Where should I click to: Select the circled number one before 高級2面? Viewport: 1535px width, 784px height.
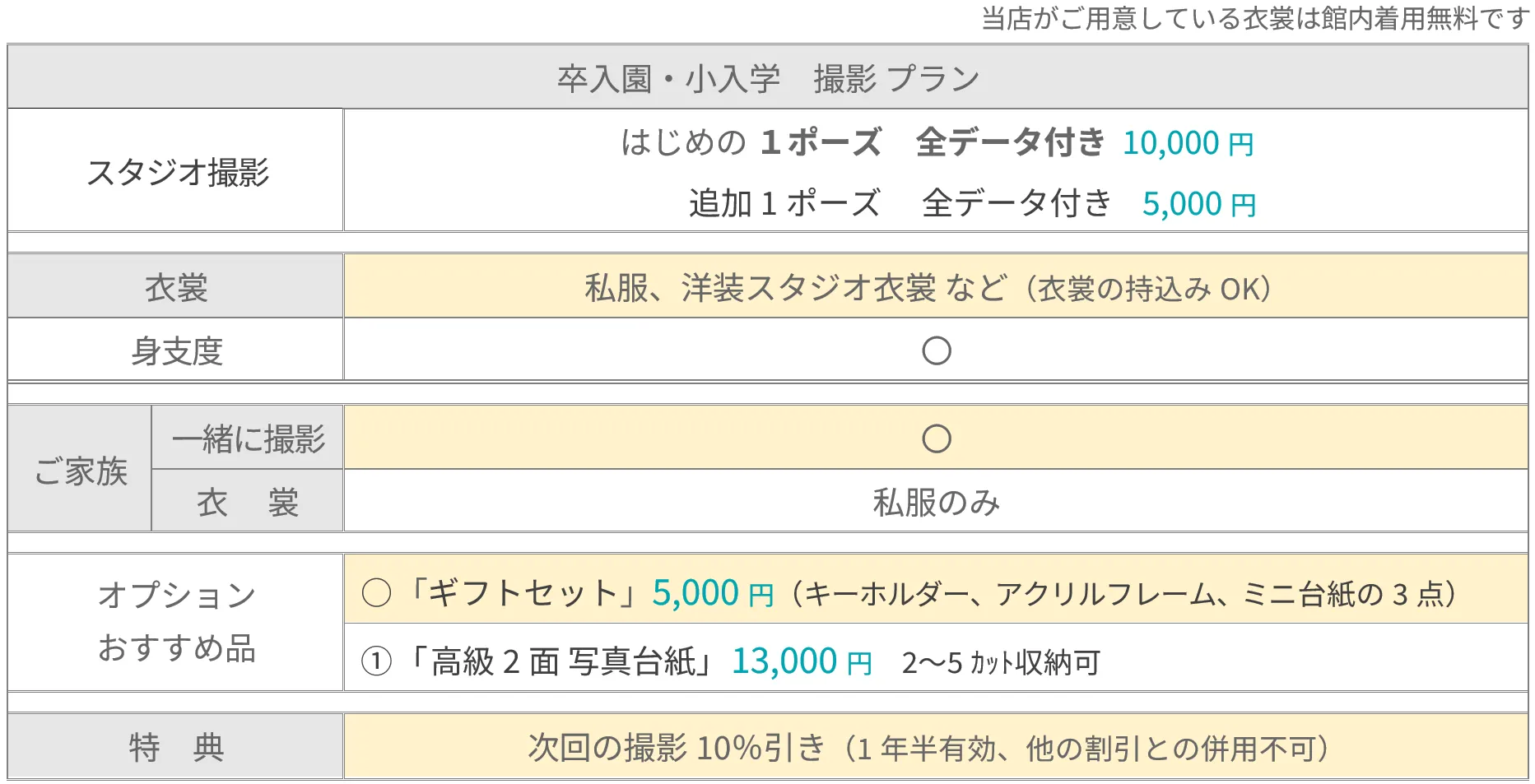coord(376,661)
